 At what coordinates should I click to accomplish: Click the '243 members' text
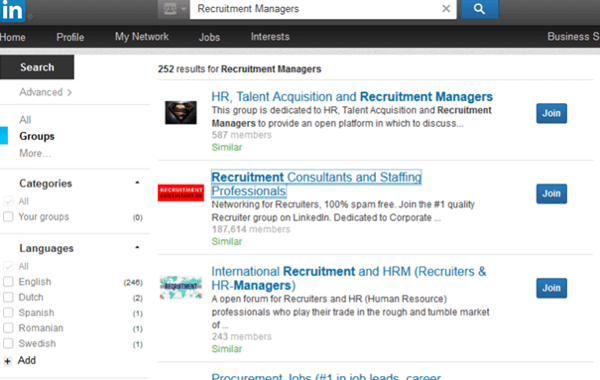click(x=241, y=337)
